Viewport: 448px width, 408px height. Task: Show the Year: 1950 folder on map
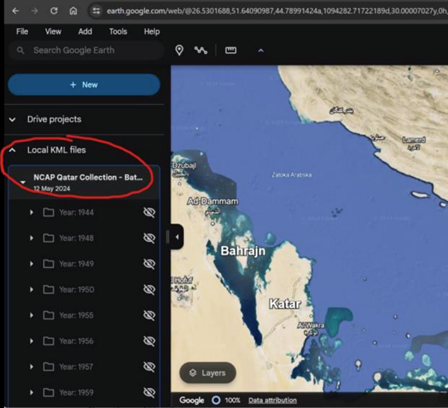pyautogui.click(x=149, y=289)
